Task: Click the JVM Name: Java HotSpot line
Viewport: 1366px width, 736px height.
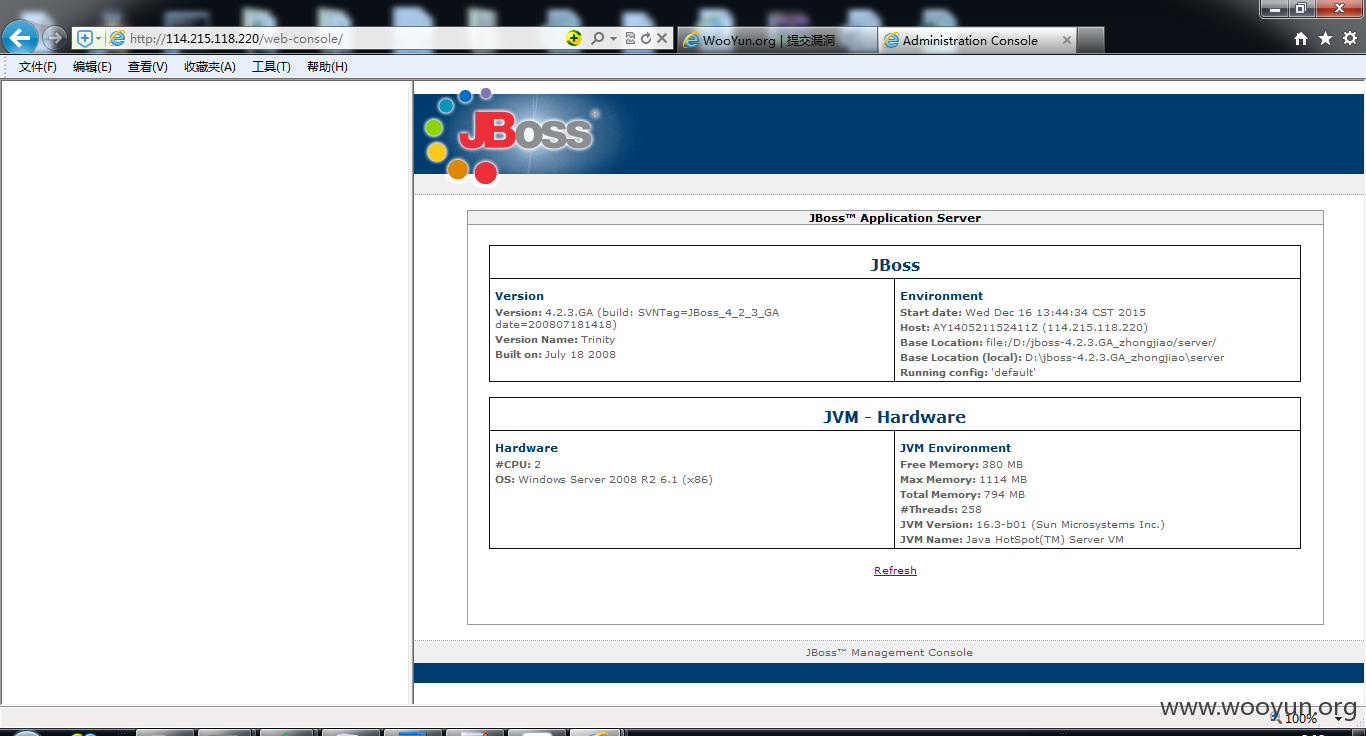Action: pyautogui.click(x=1012, y=540)
